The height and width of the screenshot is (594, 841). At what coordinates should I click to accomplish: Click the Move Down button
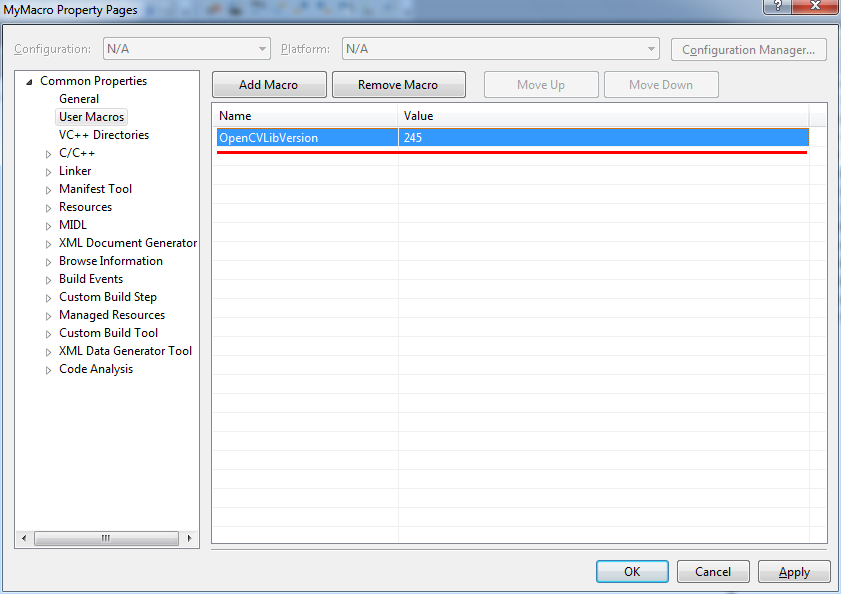(x=661, y=85)
